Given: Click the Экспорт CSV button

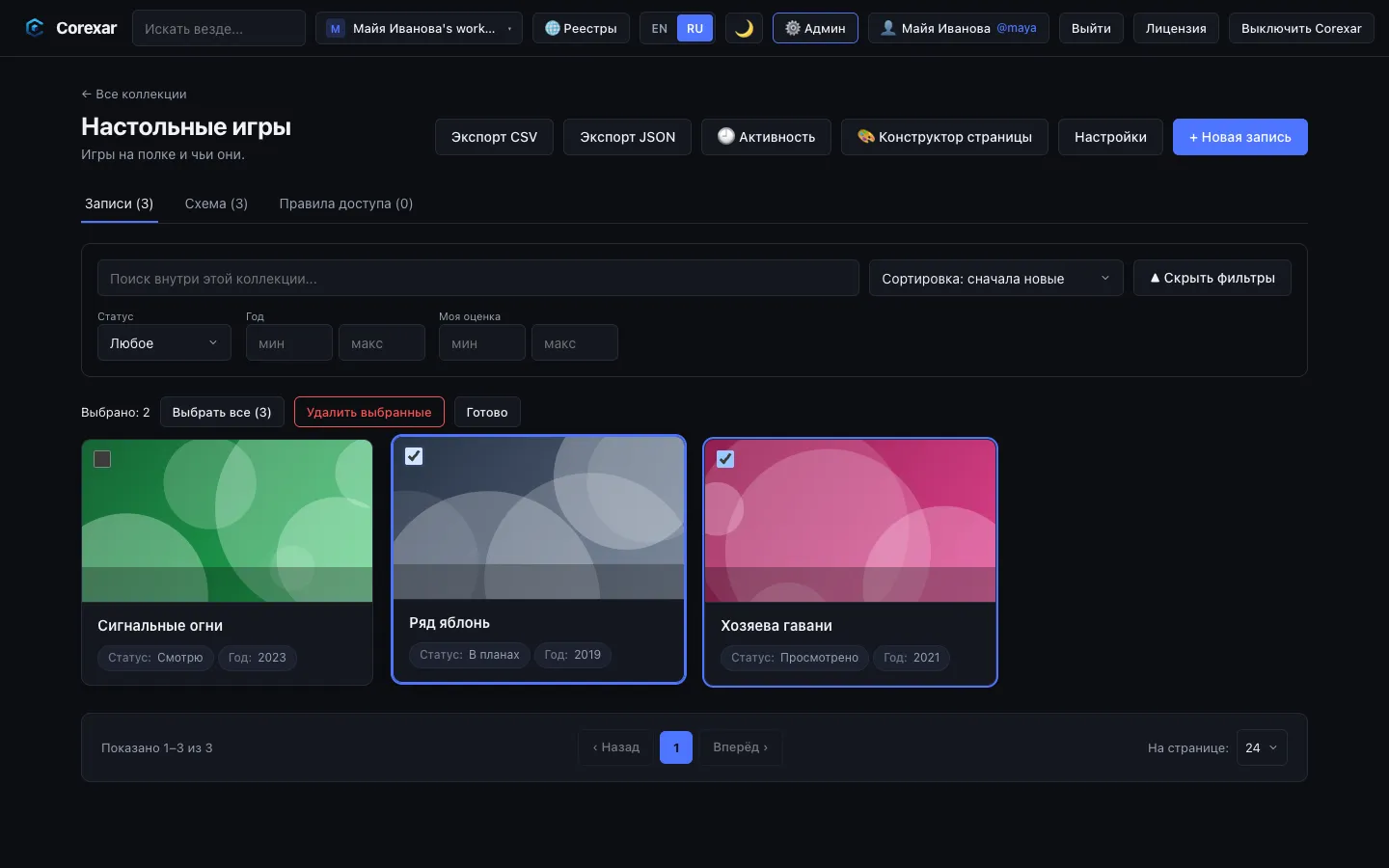Looking at the screenshot, I should tap(494, 137).
